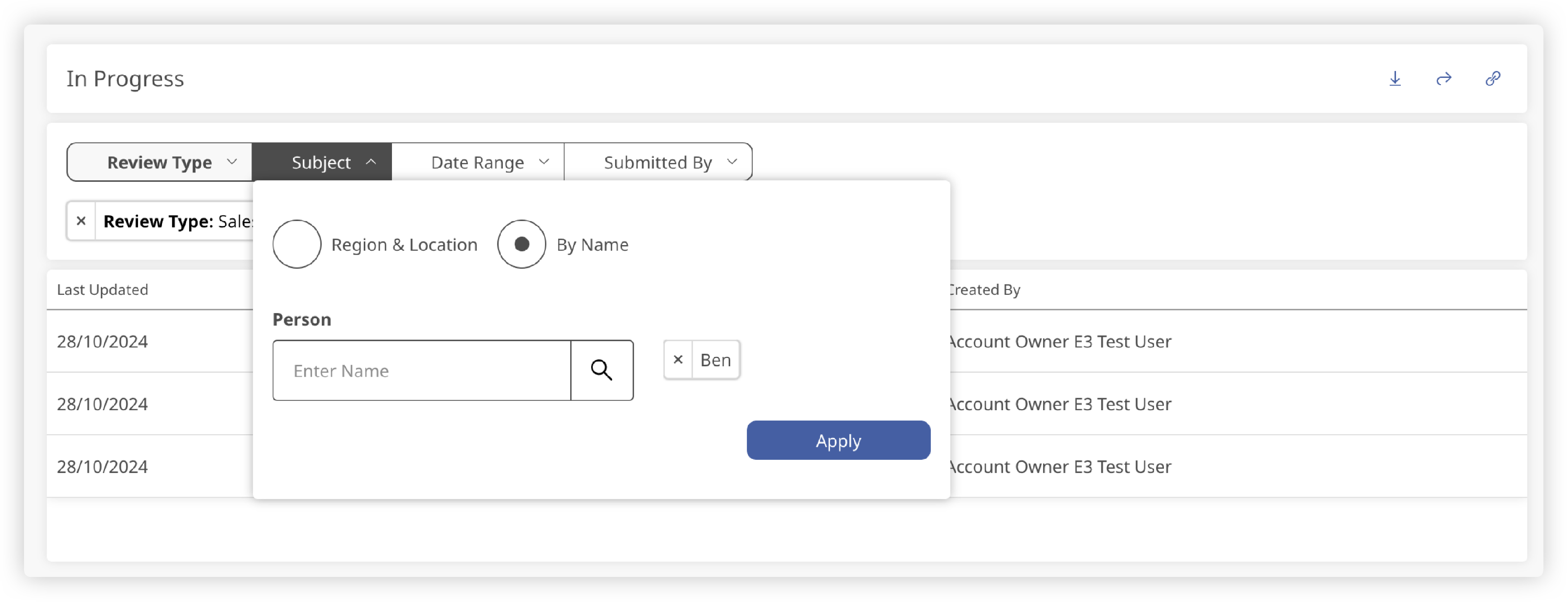Remove the Review Type filter chip
Viewport: 1568px width, 602px height.
click(x=81, y=221)
